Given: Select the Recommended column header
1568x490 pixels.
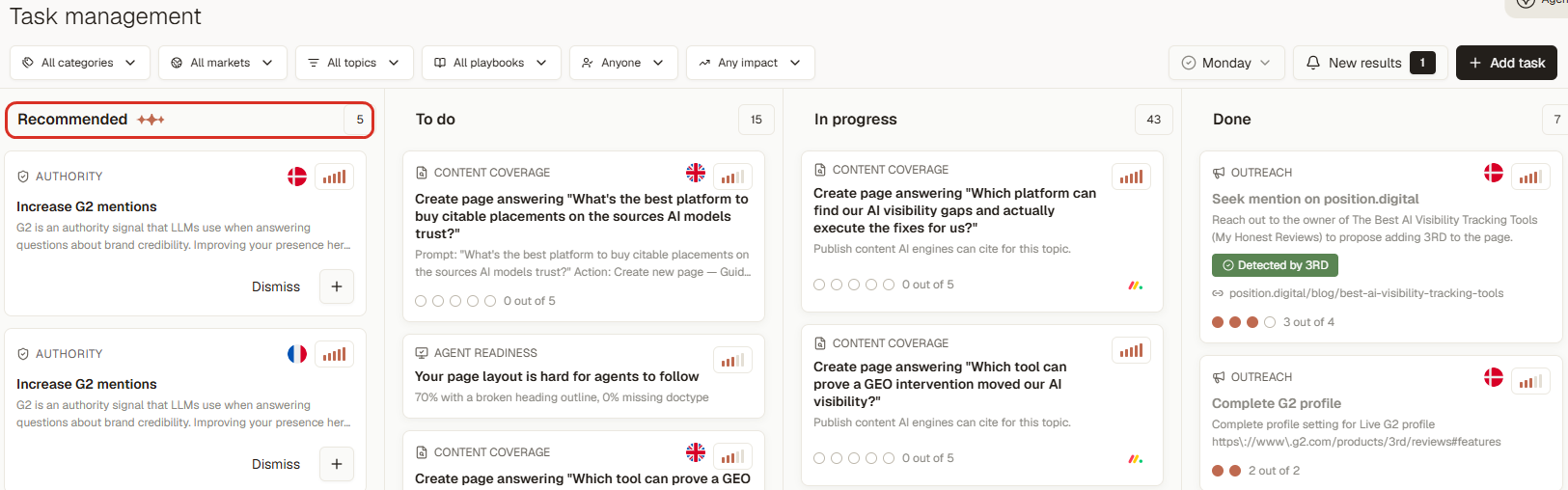Looking at the screenshot, I should coord(189,120).
